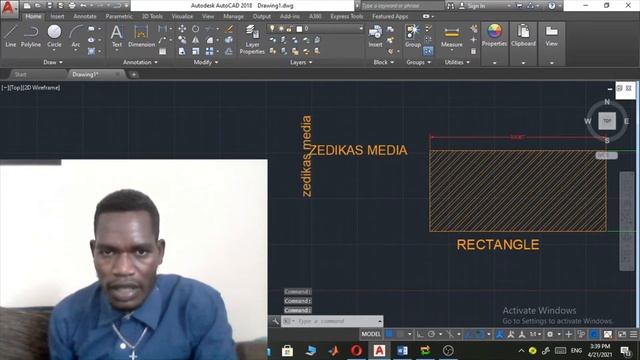Select the Offset tool
This screenshot has width=640, height=360.
229,51
